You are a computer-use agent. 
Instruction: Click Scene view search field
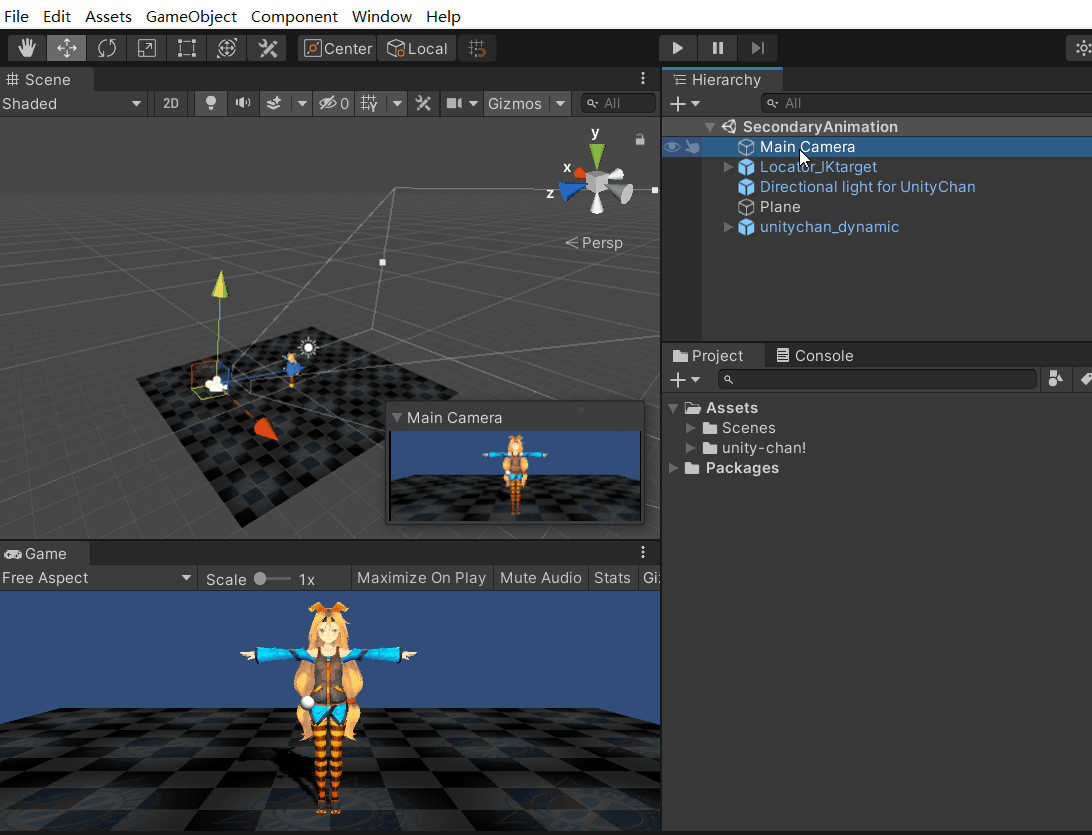pyautogui.click(x=618, y=104)
